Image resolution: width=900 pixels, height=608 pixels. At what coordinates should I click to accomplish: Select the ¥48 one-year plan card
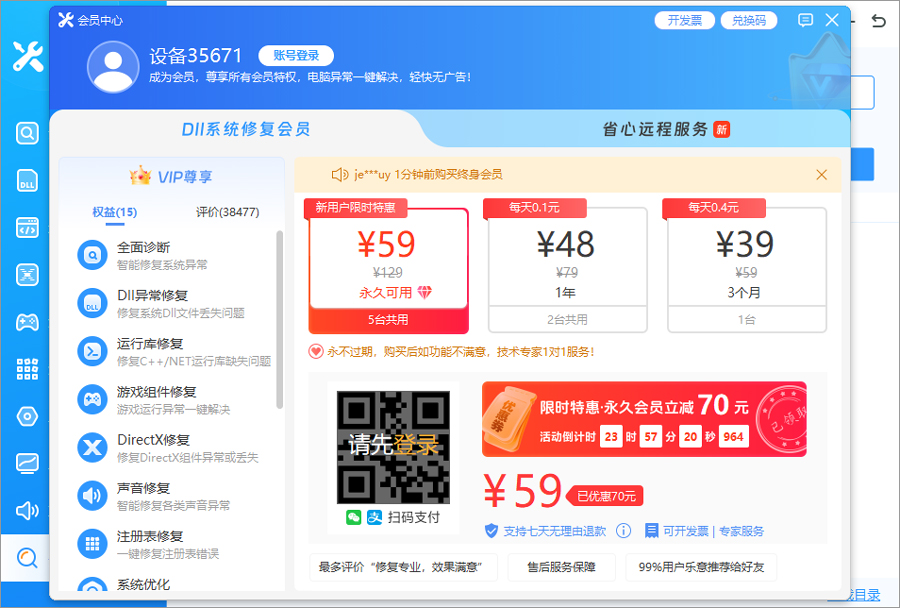[x=567, y=270]
